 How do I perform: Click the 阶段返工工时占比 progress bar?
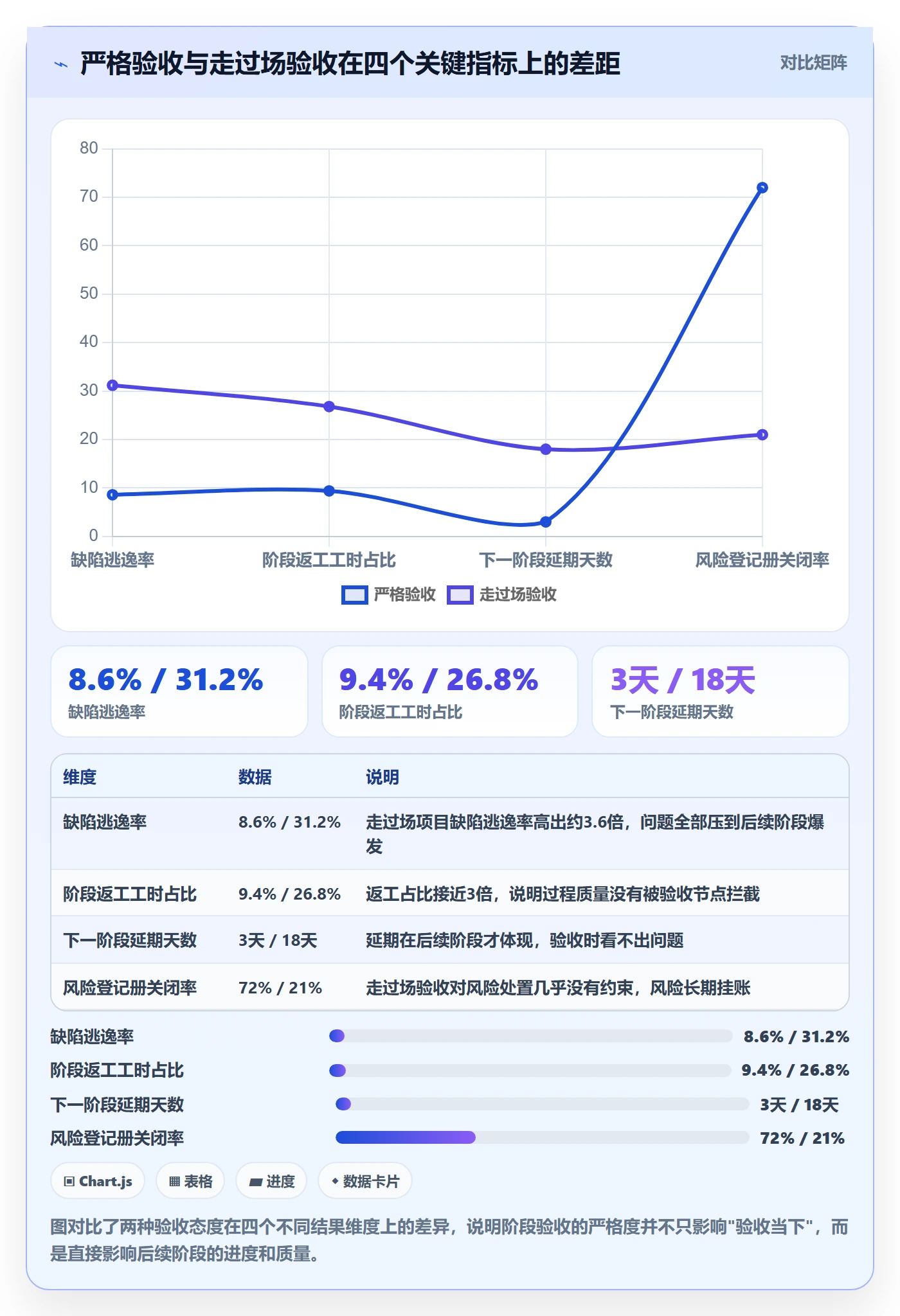click(x=530, y=1071)
